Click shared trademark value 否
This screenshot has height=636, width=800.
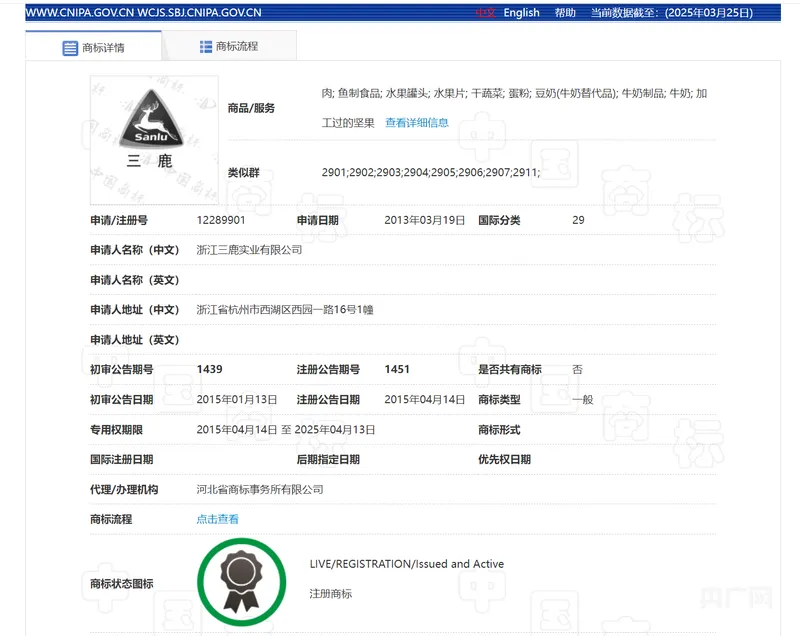click(577, 369)
